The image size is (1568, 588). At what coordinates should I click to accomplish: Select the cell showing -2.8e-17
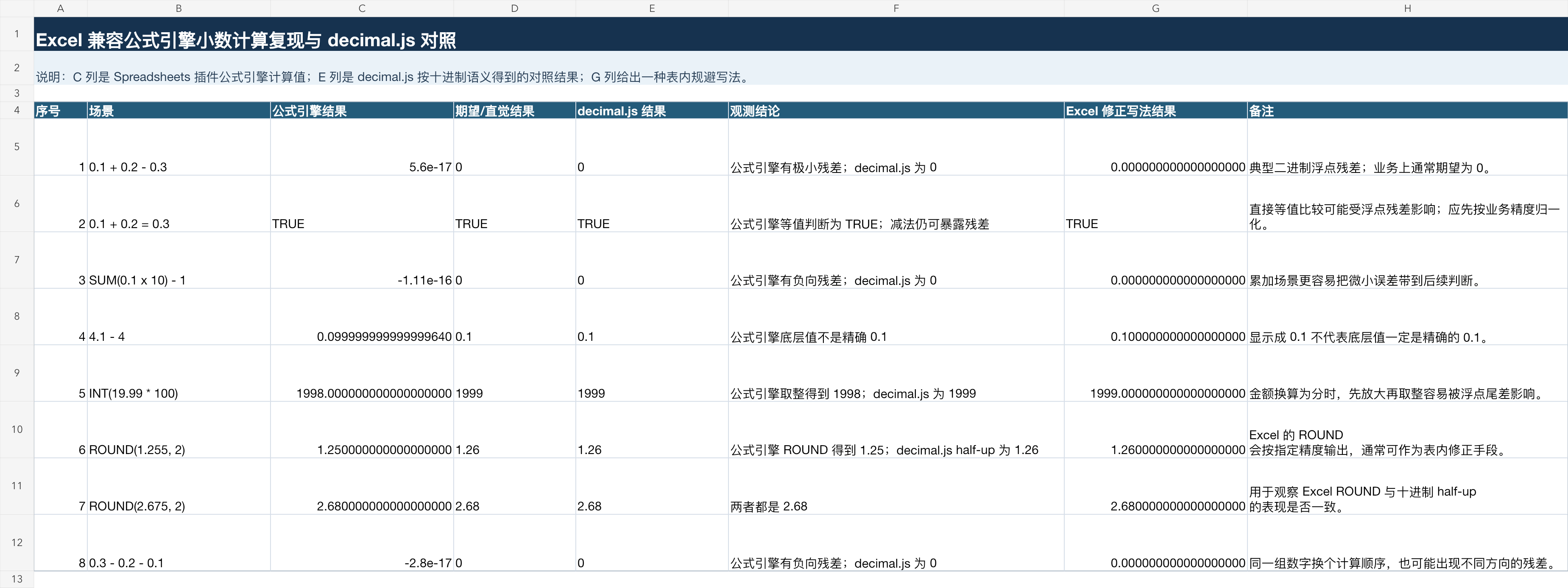pos(362,542)
